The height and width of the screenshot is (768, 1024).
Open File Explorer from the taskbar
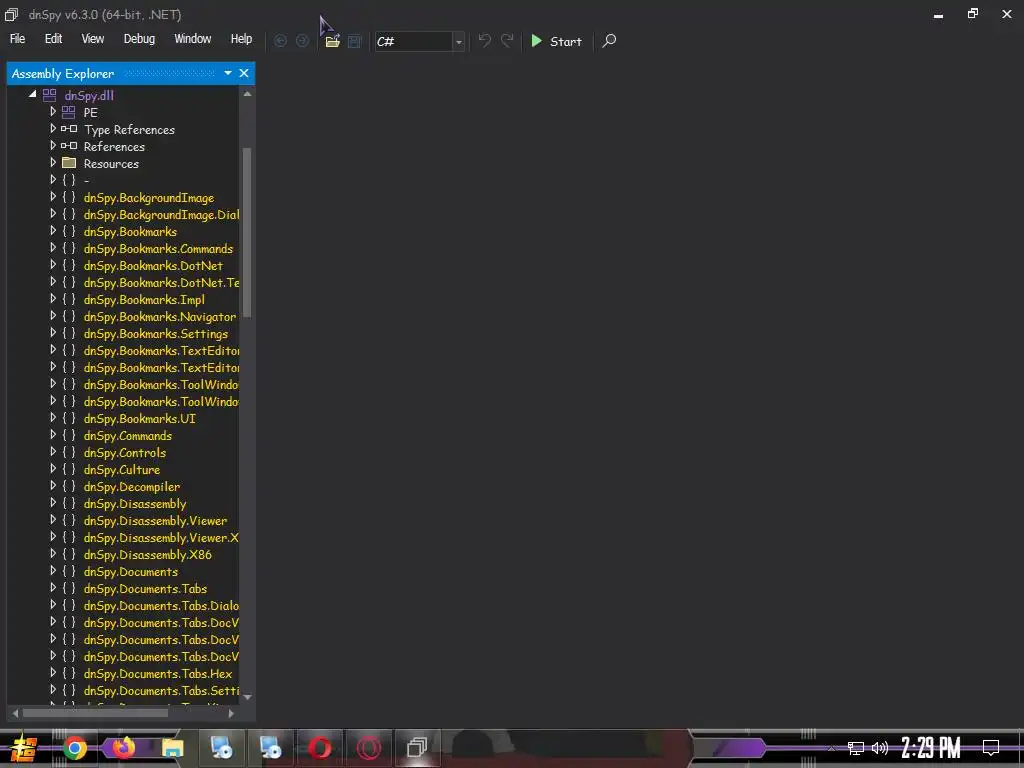pyautogui.click(x=172, y=748)
